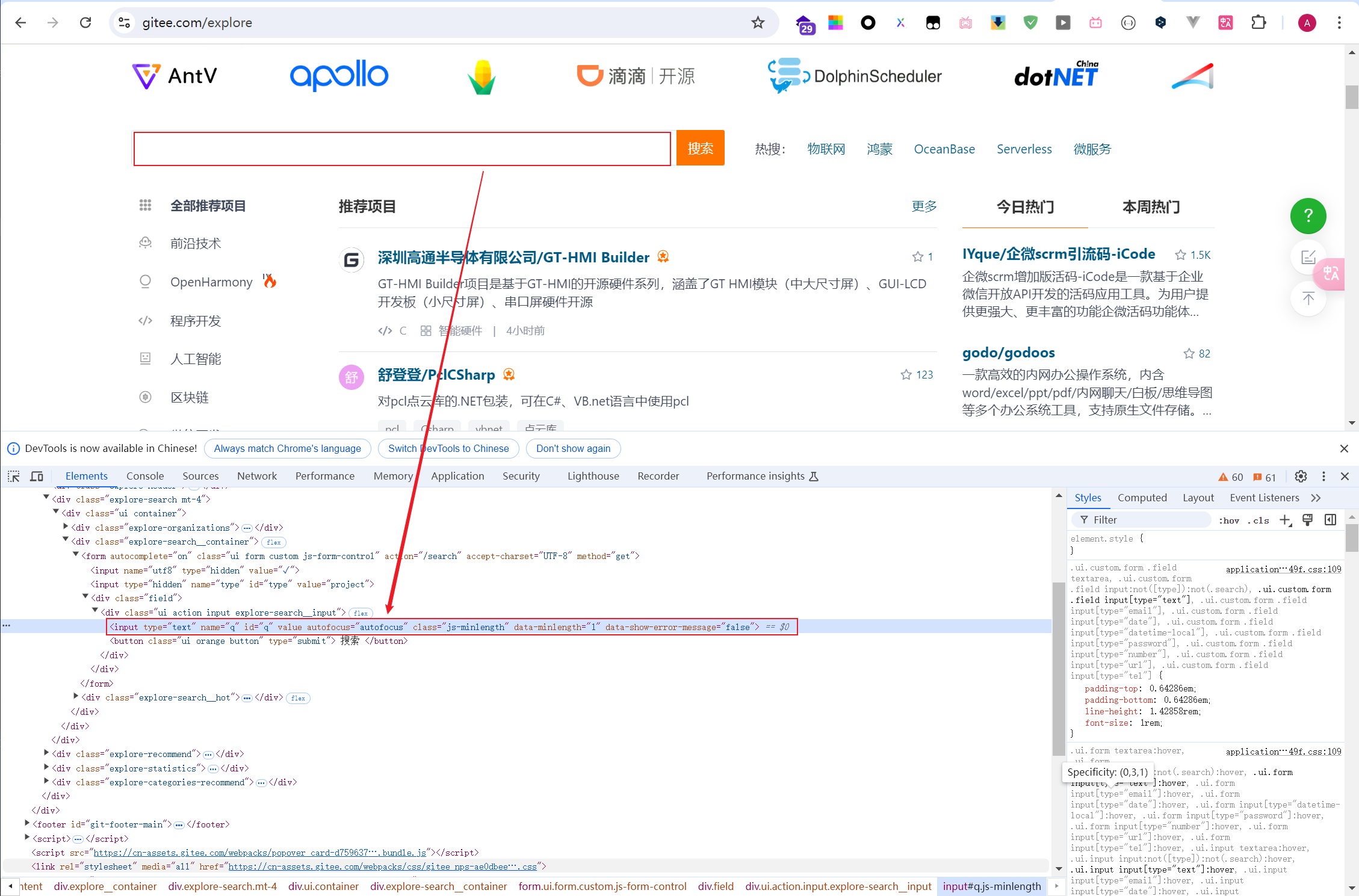Viewport: 1359px width, 896px height.
Task: Toggle the .cls class editor
Action: pos(1258,521)
